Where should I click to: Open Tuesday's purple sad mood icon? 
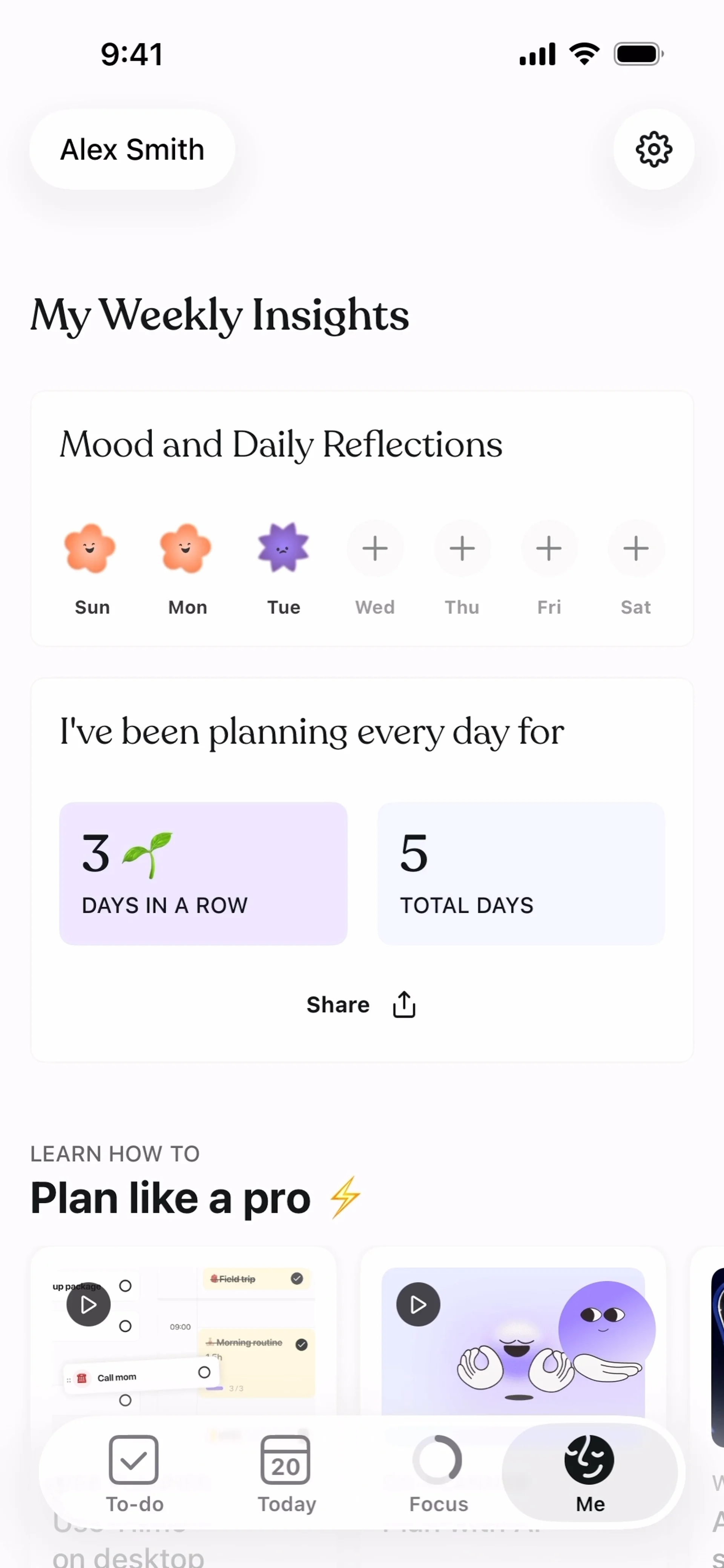pyautogui.click(x=283, y=549)
